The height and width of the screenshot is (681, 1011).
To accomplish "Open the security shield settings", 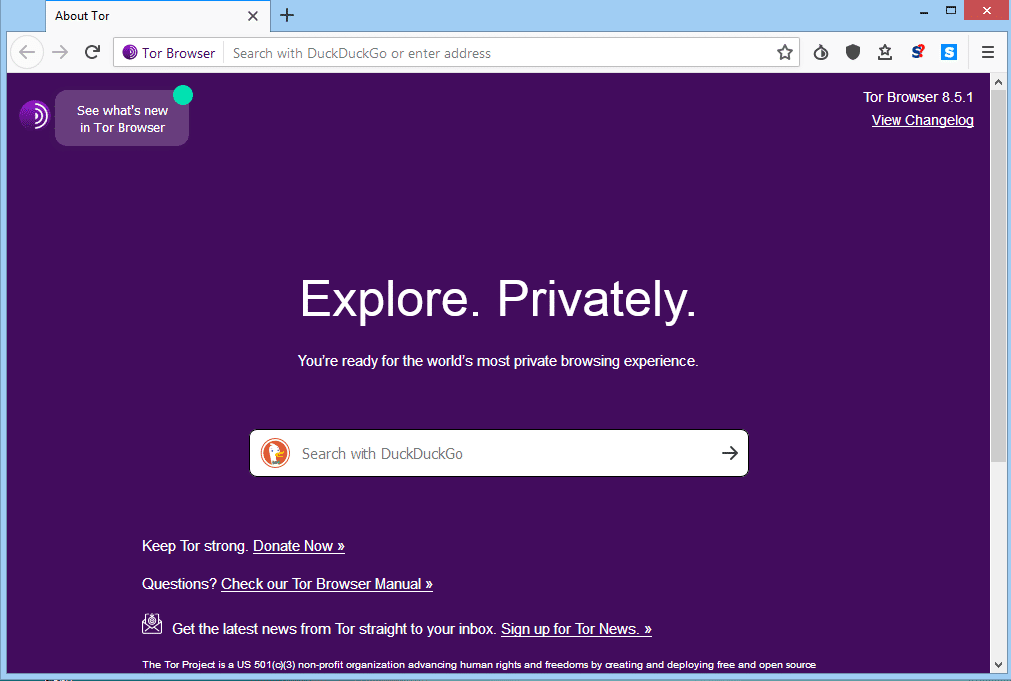I will pyautogui.click(x=853, y=52).
